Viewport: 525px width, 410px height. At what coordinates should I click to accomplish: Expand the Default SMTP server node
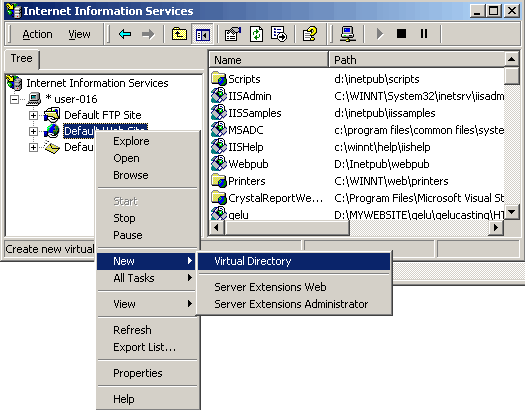click(x=33, y=147)
